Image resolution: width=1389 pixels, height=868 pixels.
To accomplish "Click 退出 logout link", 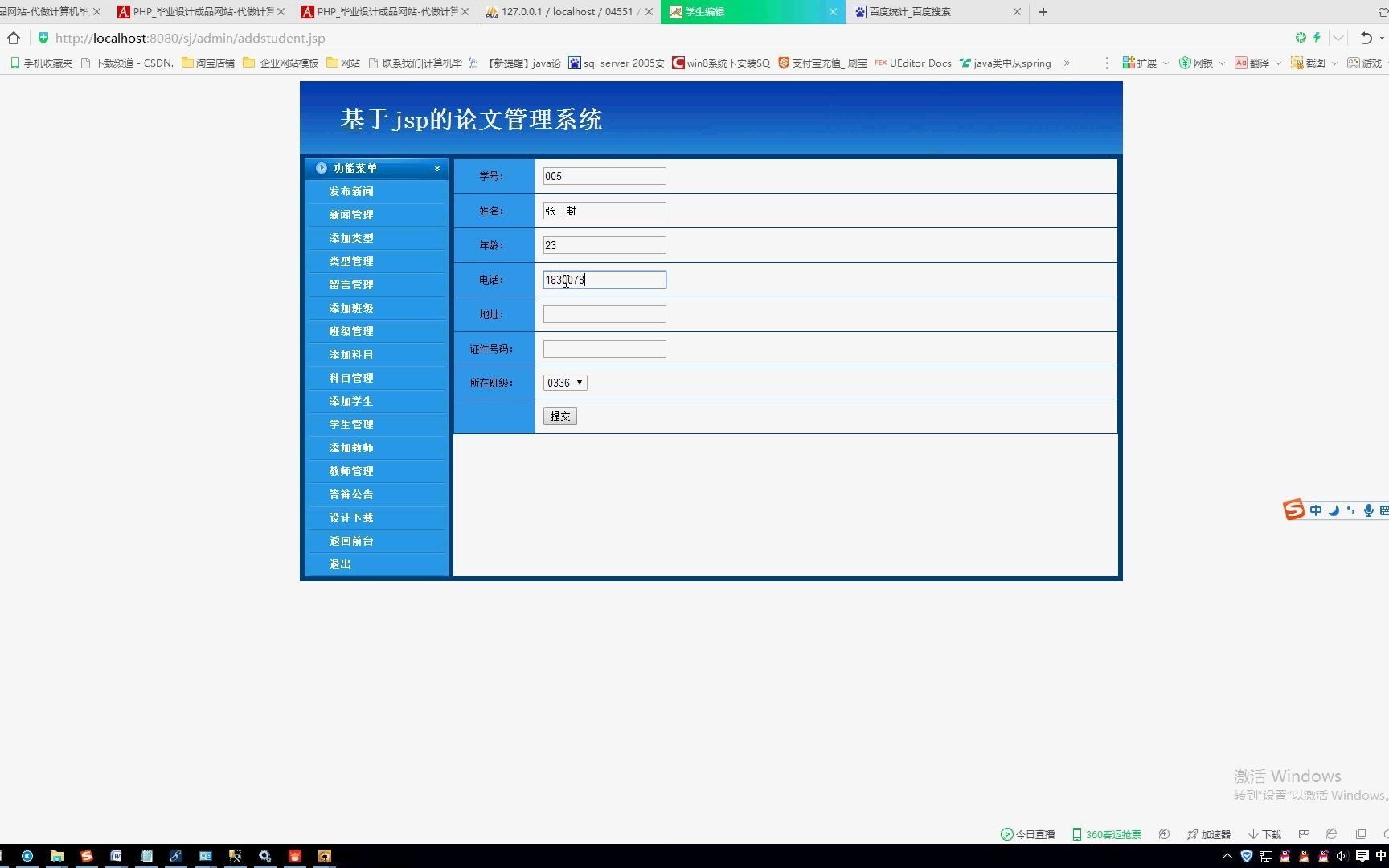I will [340, 564].
